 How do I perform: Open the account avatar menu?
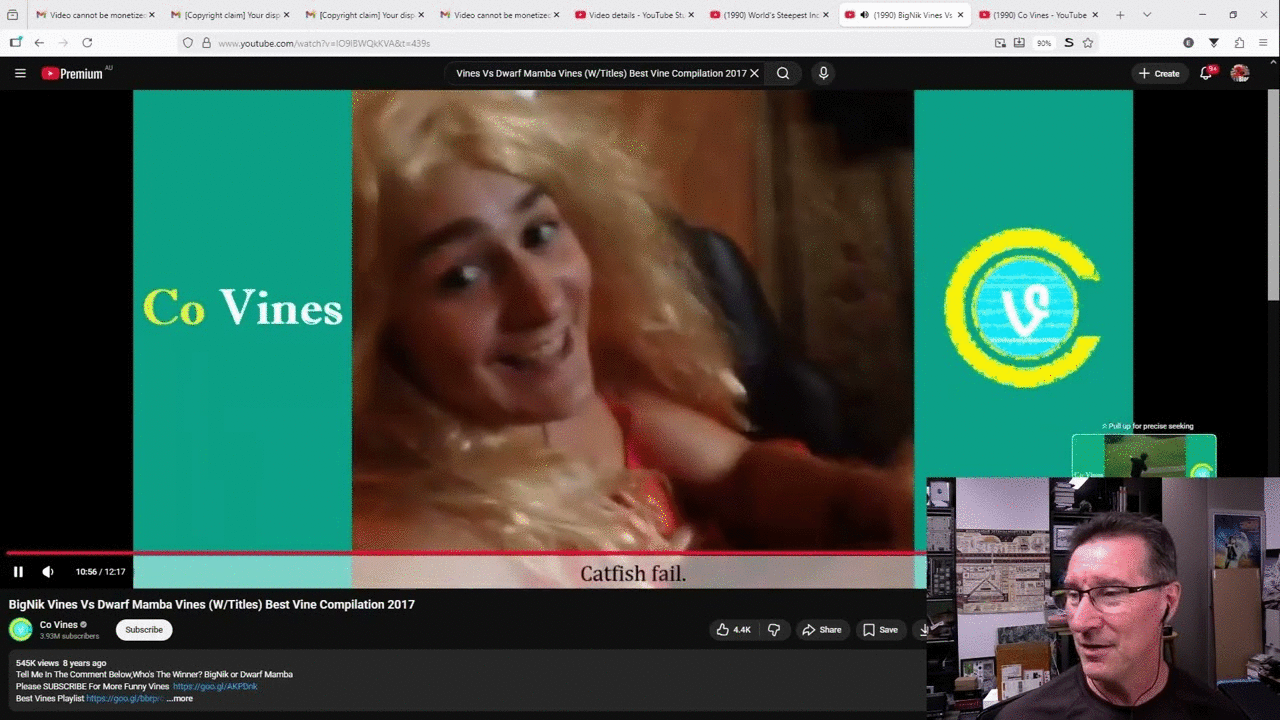click(x=1240, y=73)
